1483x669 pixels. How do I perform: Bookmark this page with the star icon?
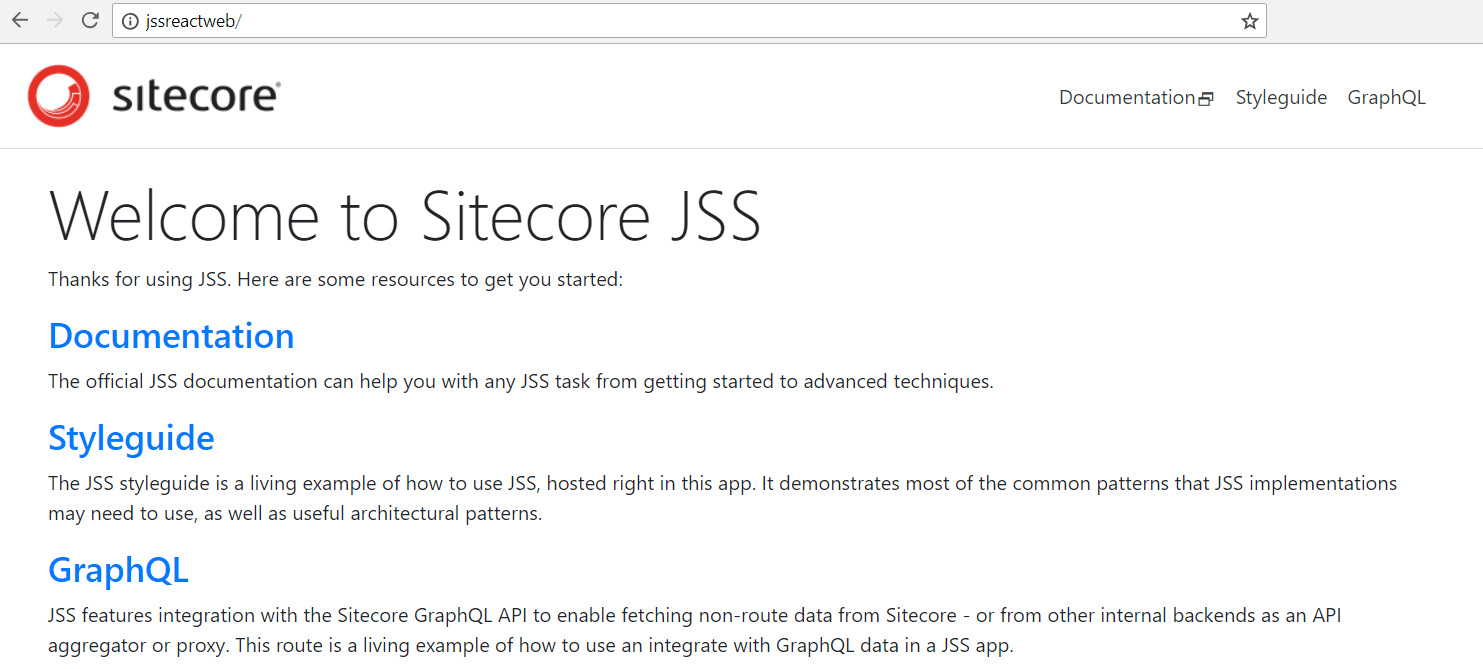1249,21
